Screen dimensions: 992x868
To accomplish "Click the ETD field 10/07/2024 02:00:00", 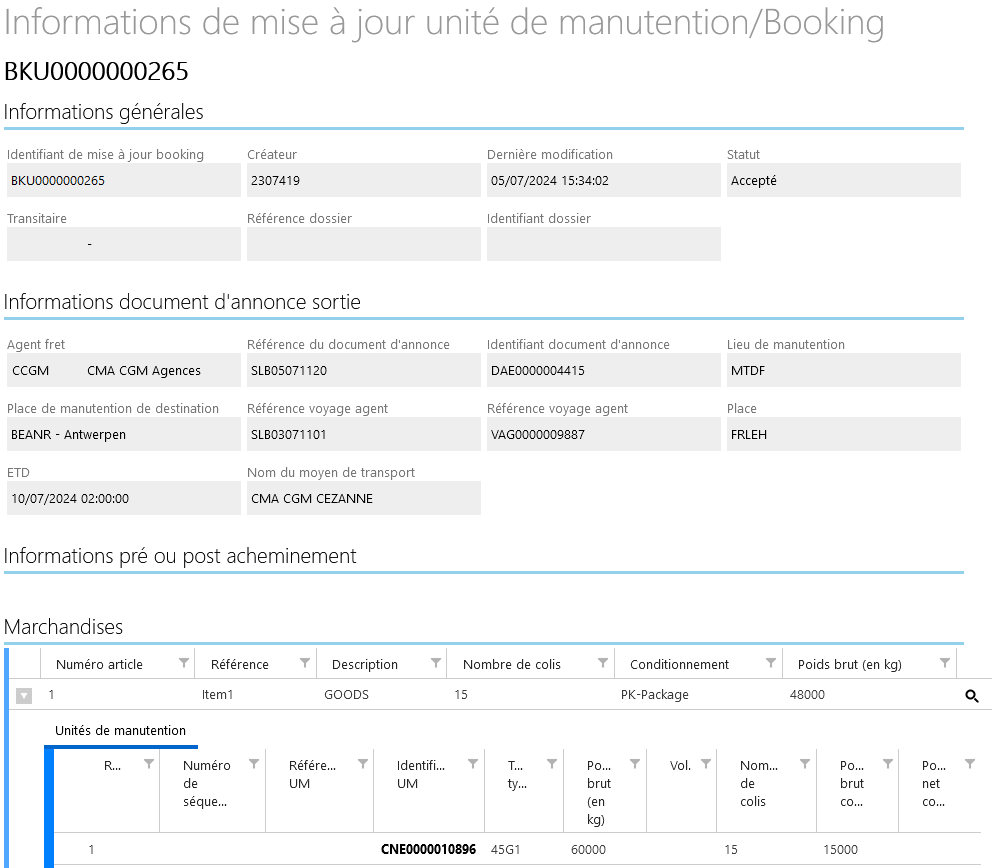I will 123,498.
